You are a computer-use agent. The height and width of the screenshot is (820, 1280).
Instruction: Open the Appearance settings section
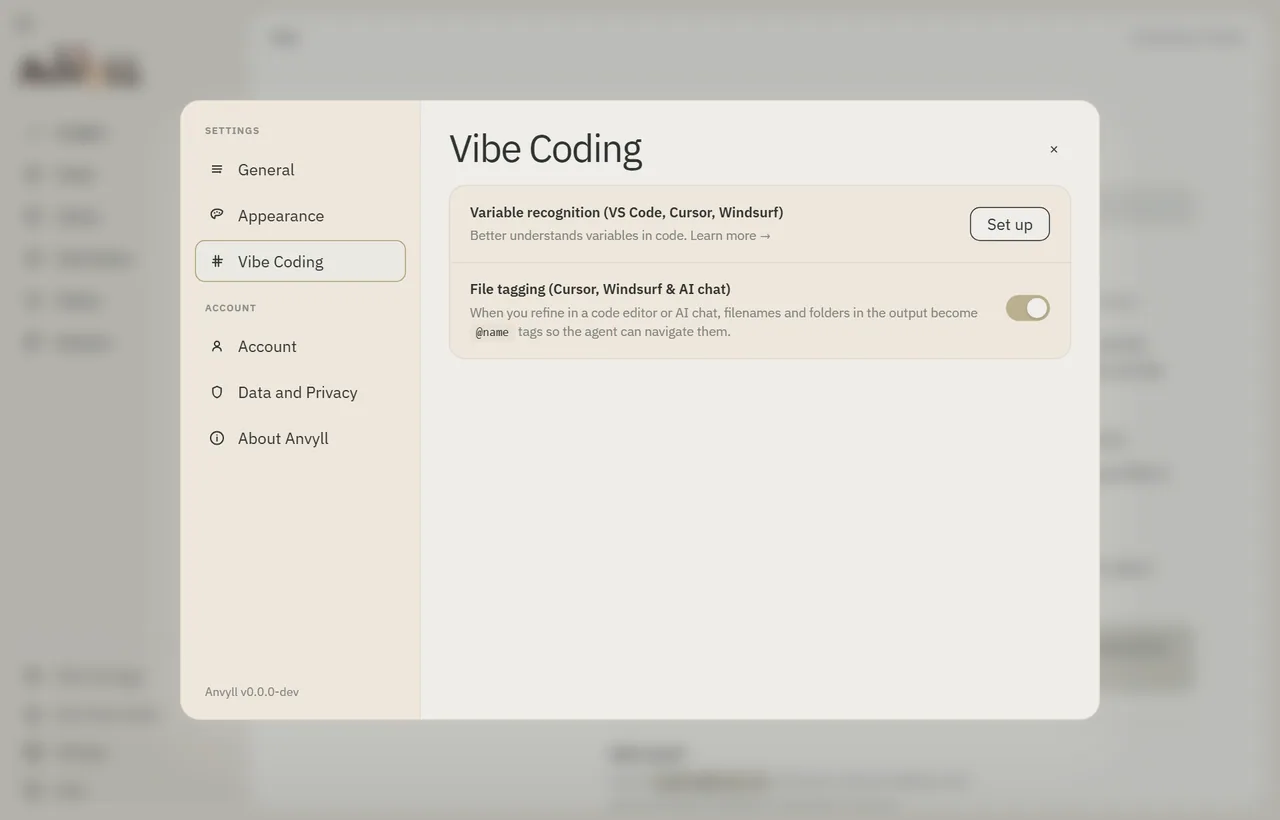tap(300, 216)
